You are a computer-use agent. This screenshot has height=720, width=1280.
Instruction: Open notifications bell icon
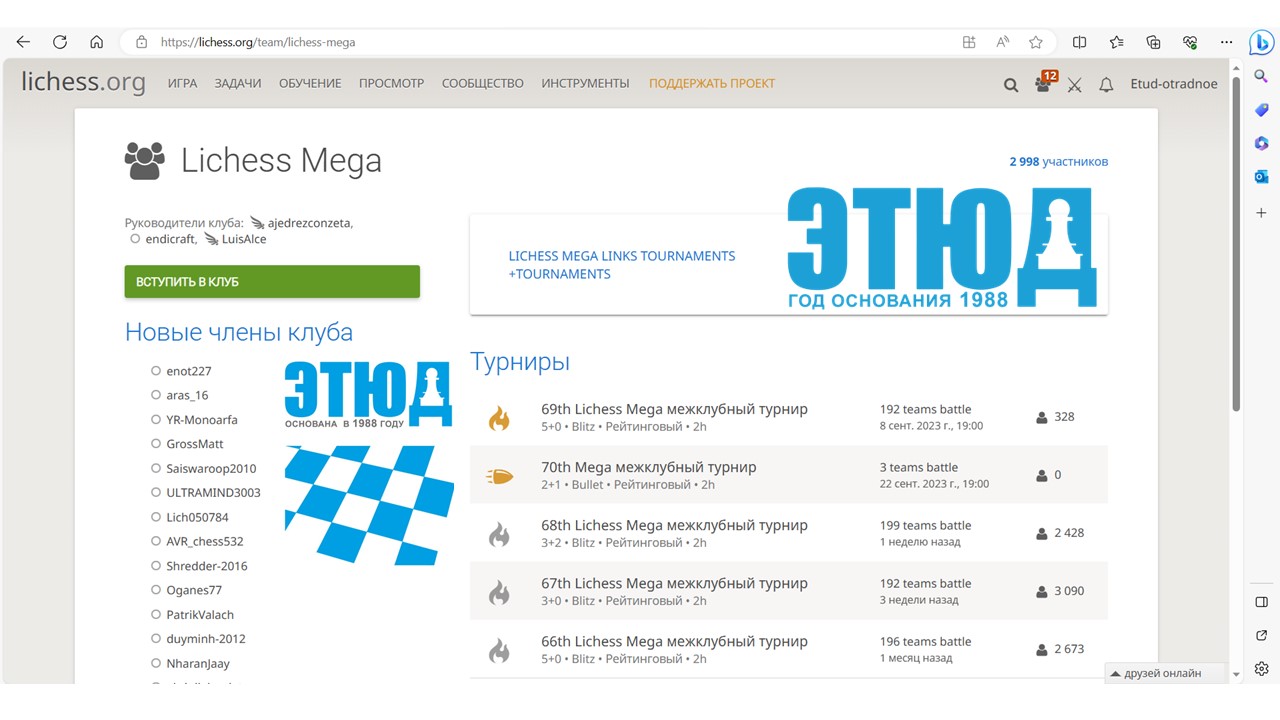pos(1106,85)
